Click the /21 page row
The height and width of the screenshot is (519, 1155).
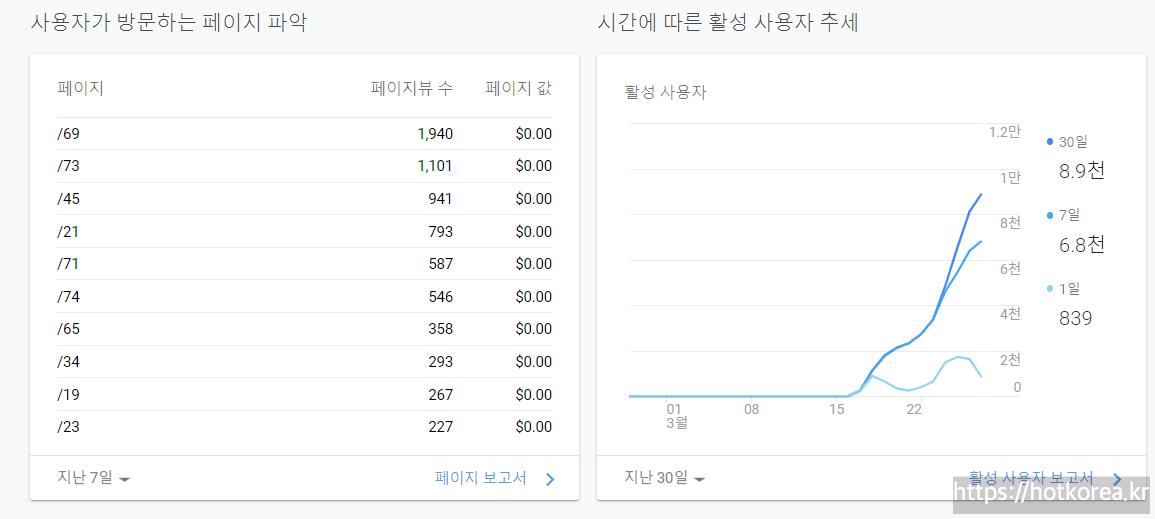[304, 232]
